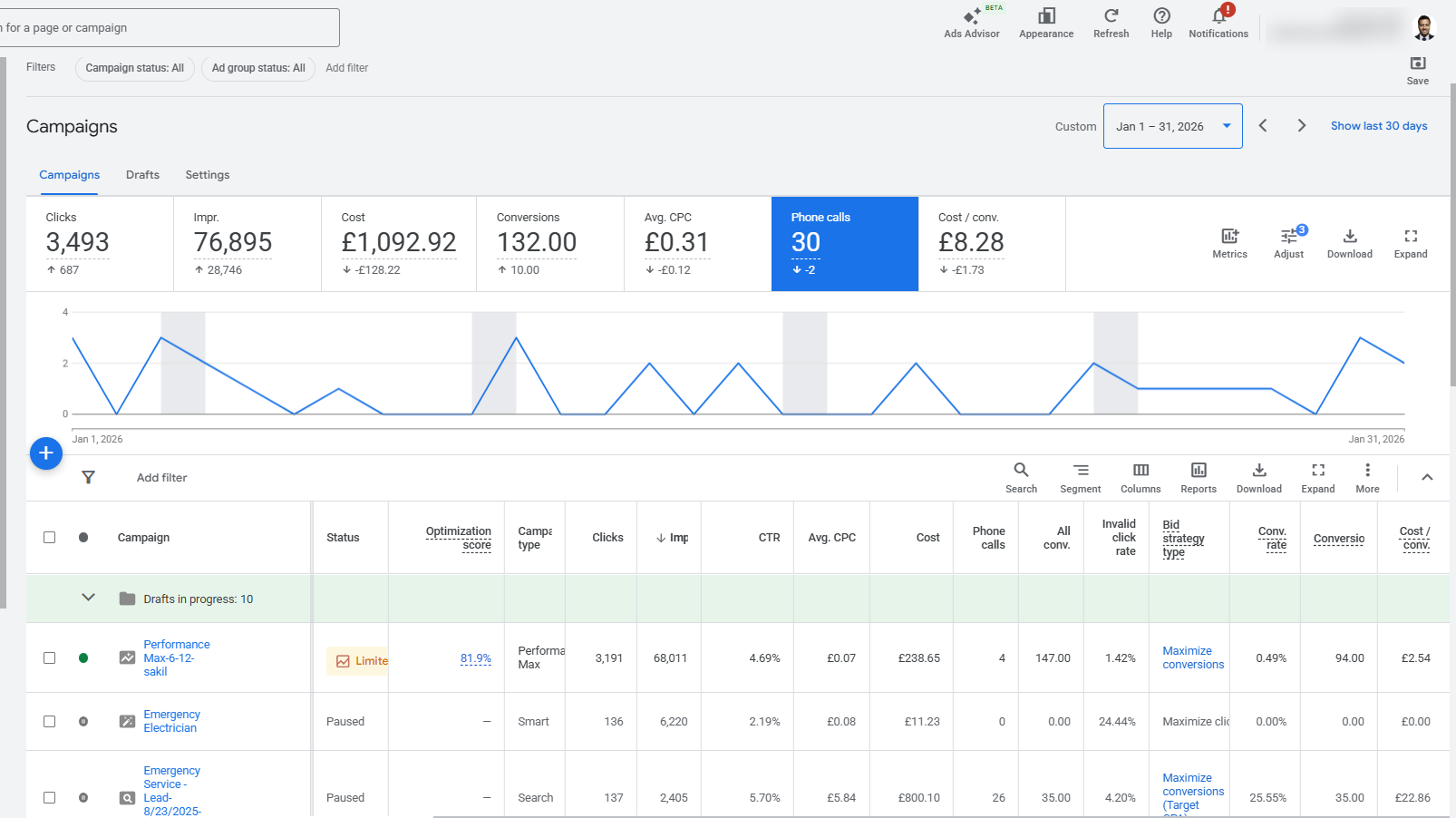Screen dimensions: 1456x818
Task: Open the Clicks scorecard metric
Action: pos(100,244)
